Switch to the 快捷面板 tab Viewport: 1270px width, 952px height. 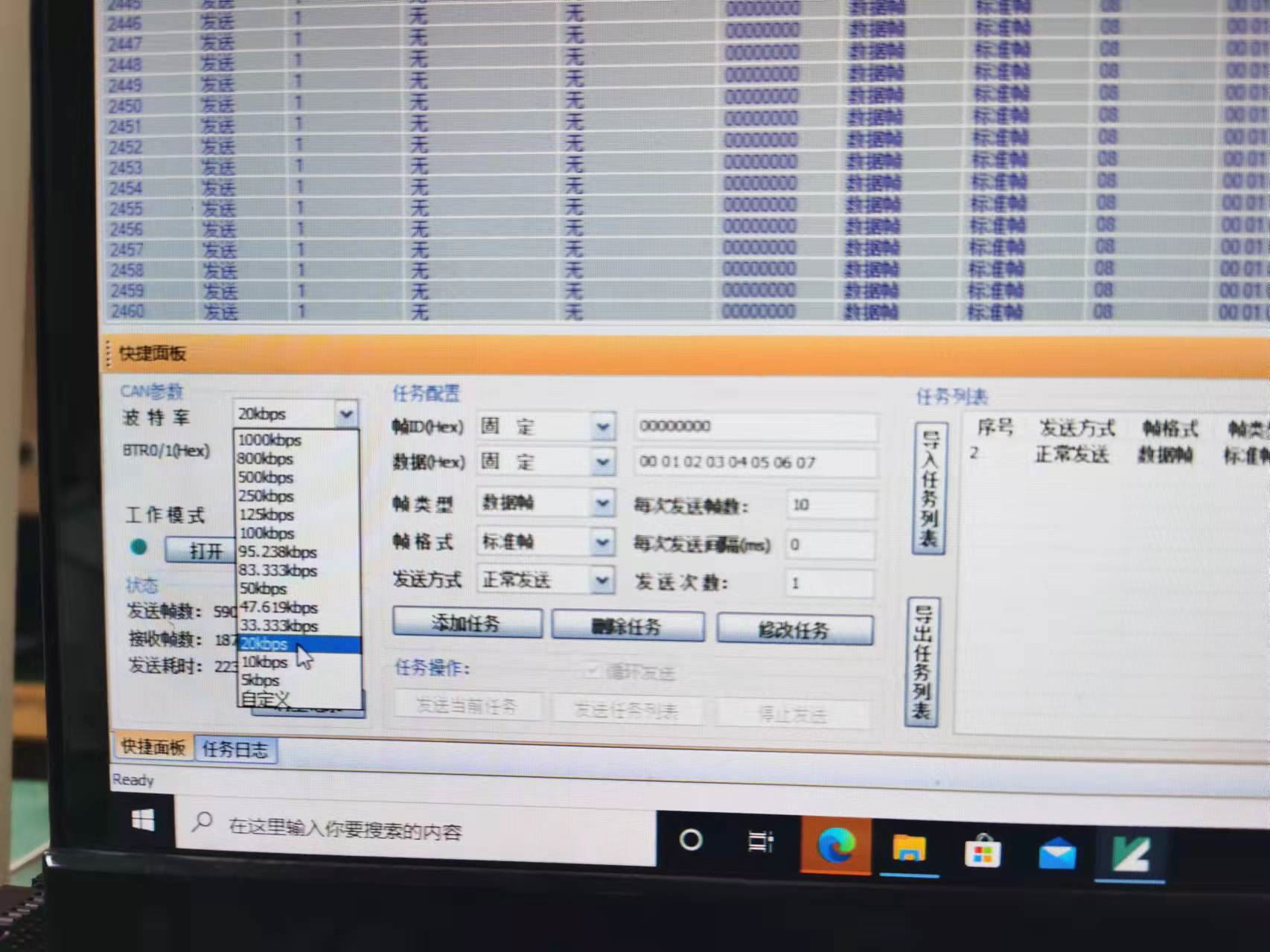point(153,747)
